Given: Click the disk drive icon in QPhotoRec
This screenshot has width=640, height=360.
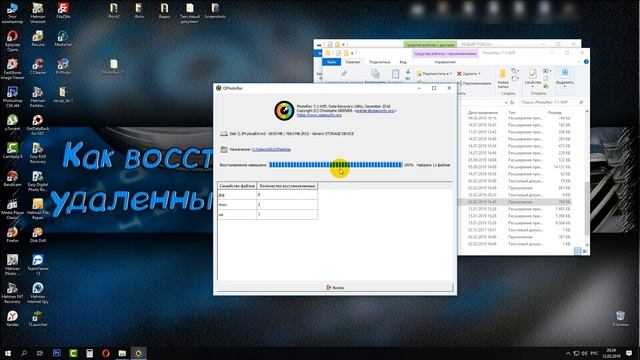Looking at the screenshot, I should point(224,134).
